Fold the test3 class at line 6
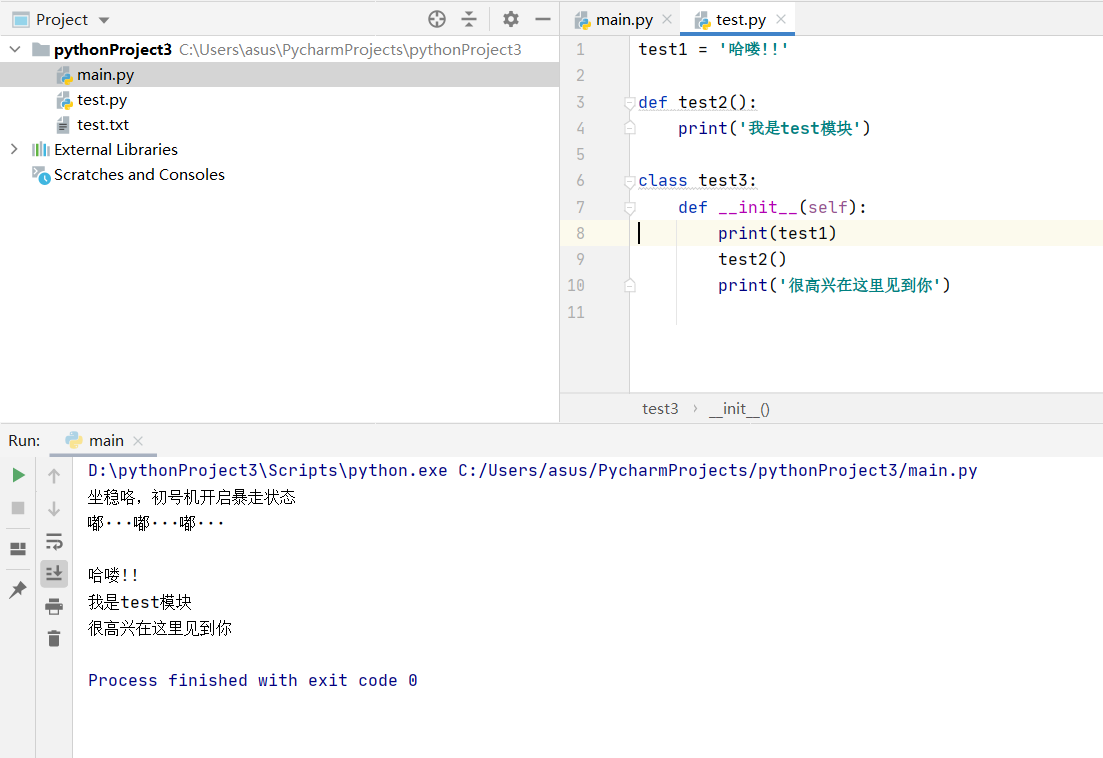 point(630,181)
